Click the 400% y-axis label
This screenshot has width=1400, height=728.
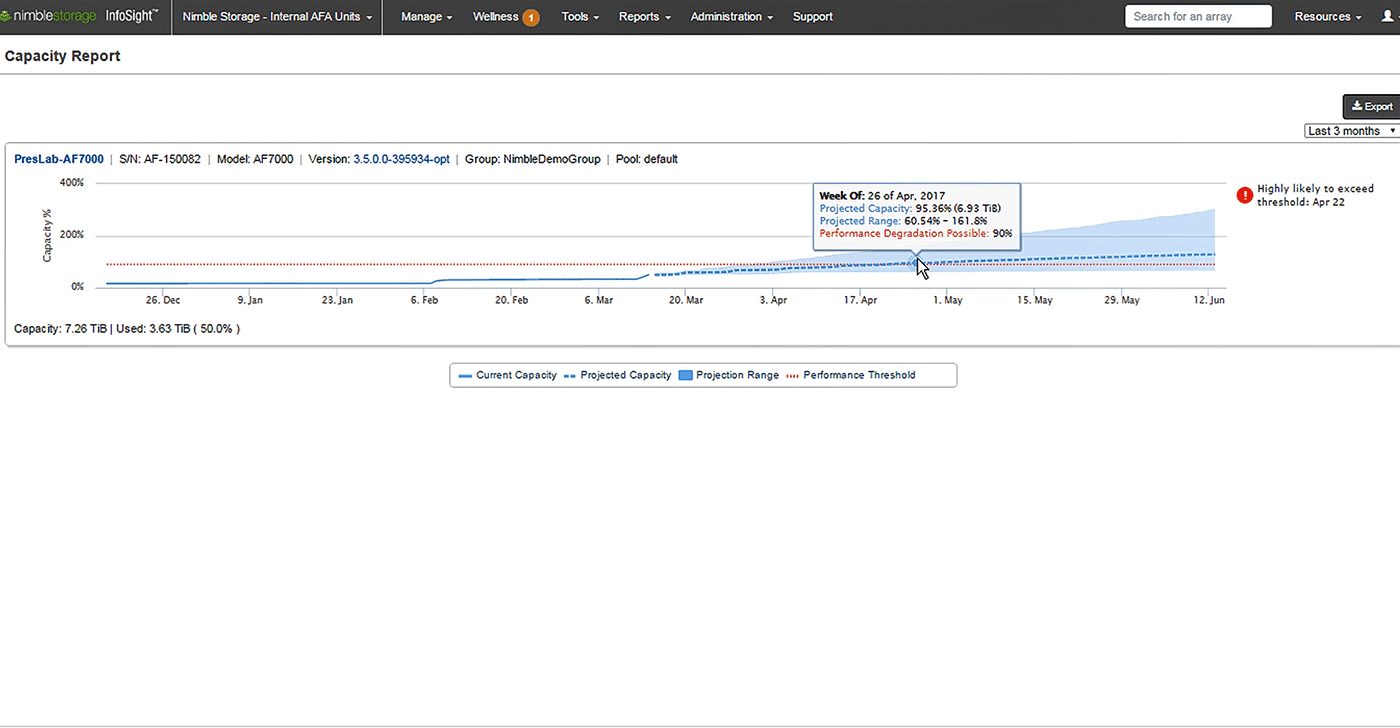pos(72,183)
